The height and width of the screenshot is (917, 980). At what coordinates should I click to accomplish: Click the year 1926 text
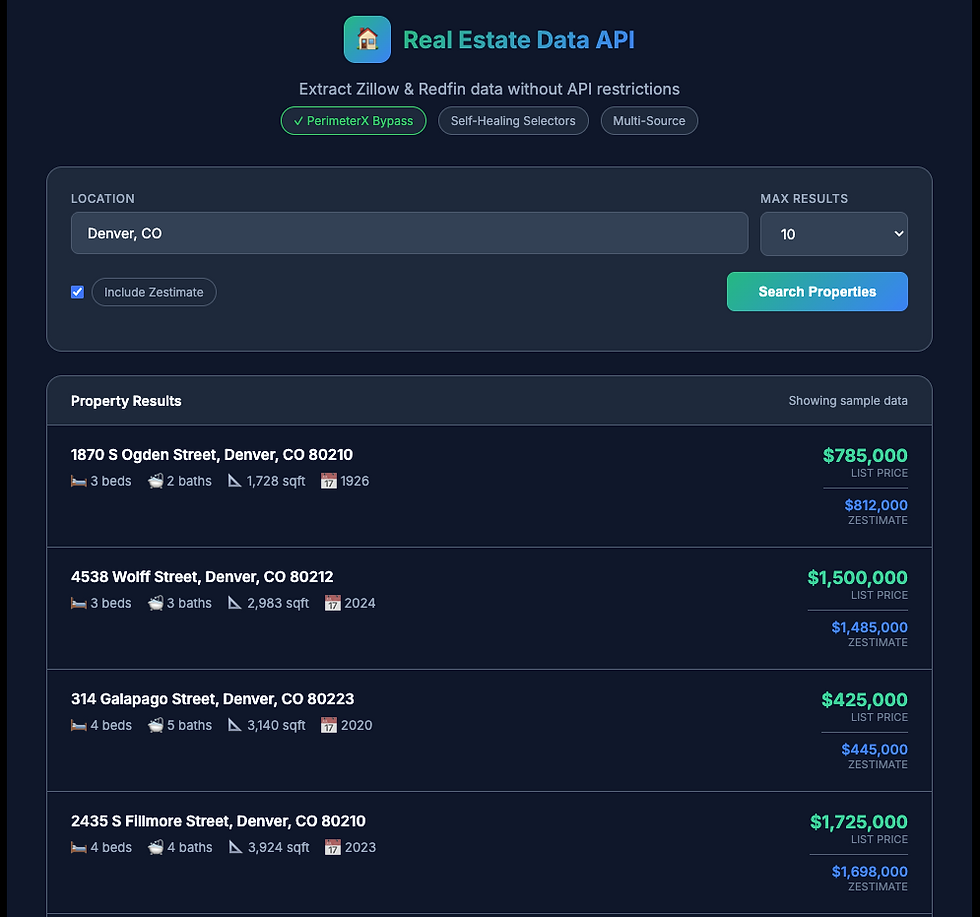pyautogui.click(x=354, y=481)
